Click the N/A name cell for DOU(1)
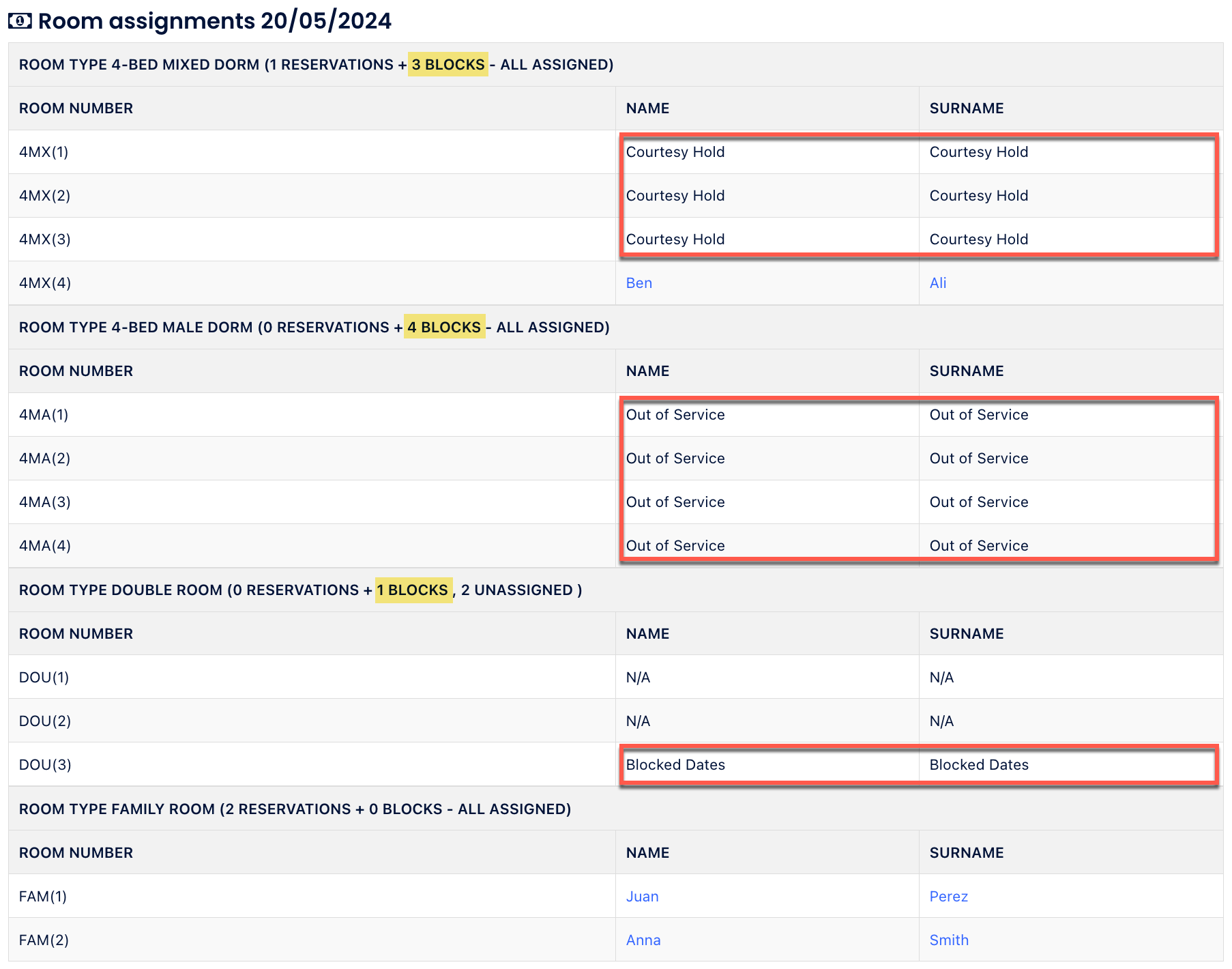Screen dimensions: 1232x969 tap(639, 677)
